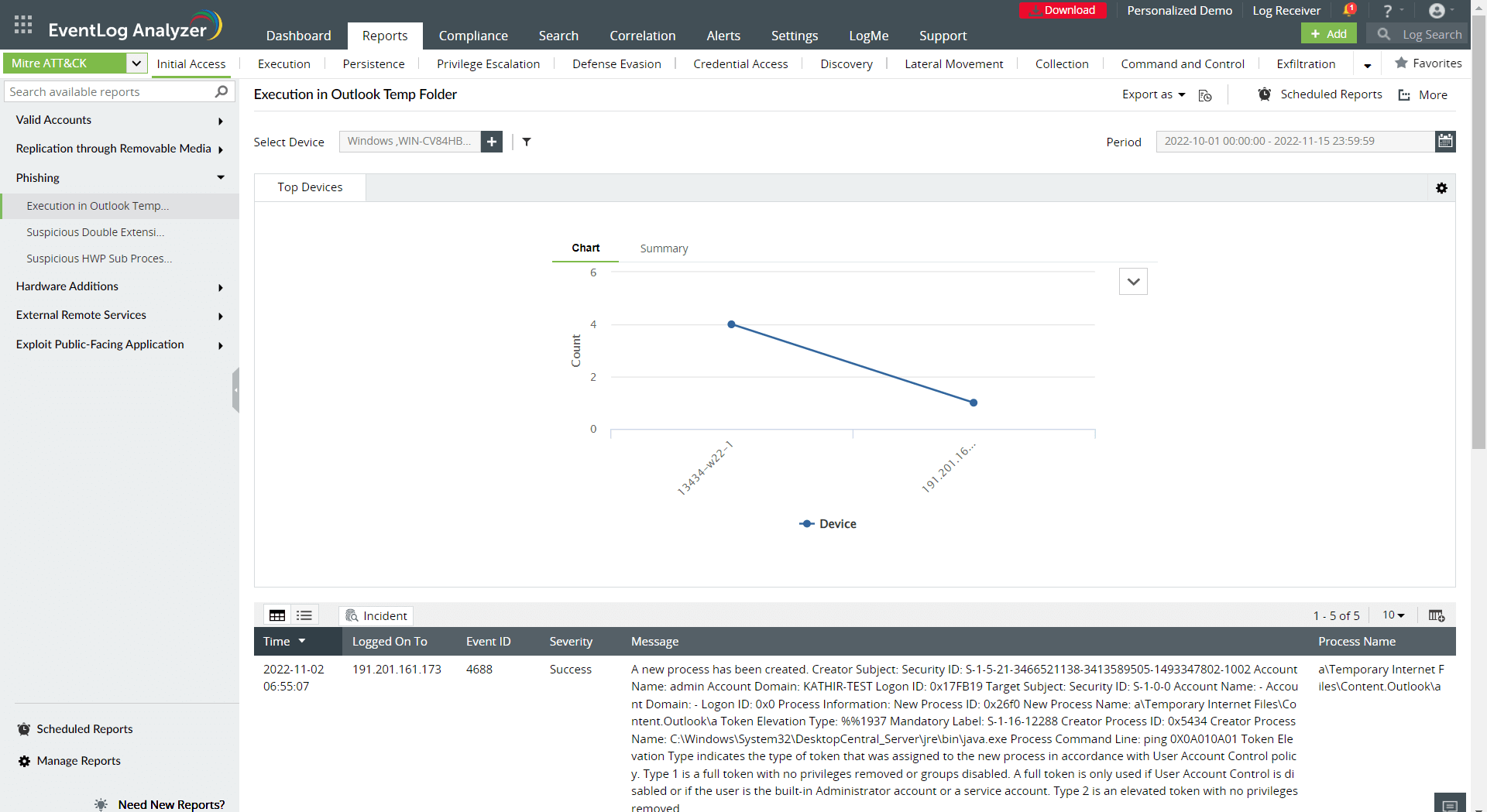Select the Credential Access tactic
The image size is (1487, 812).
[x=740, y=63]
